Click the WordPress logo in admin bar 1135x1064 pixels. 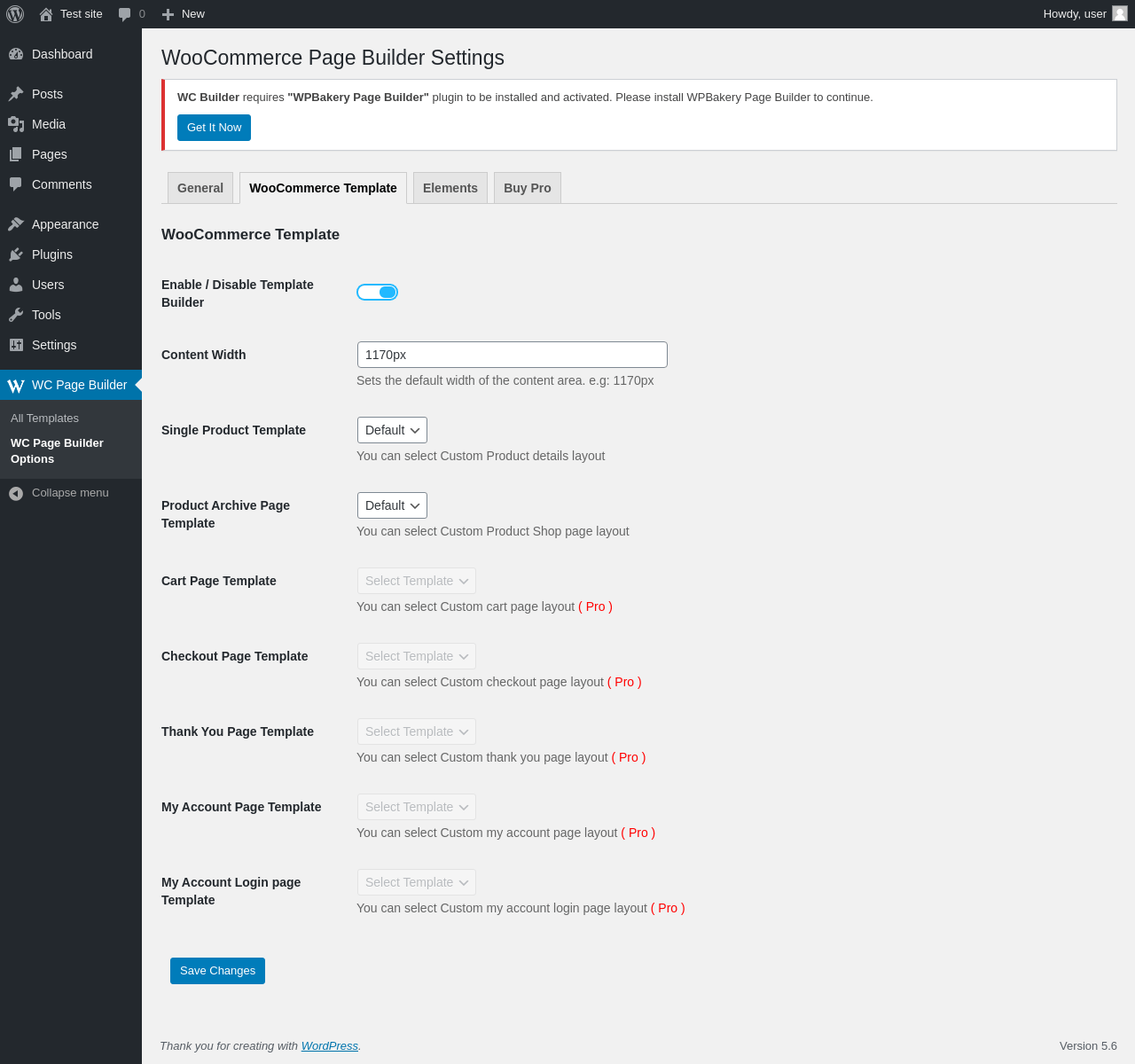15,14
